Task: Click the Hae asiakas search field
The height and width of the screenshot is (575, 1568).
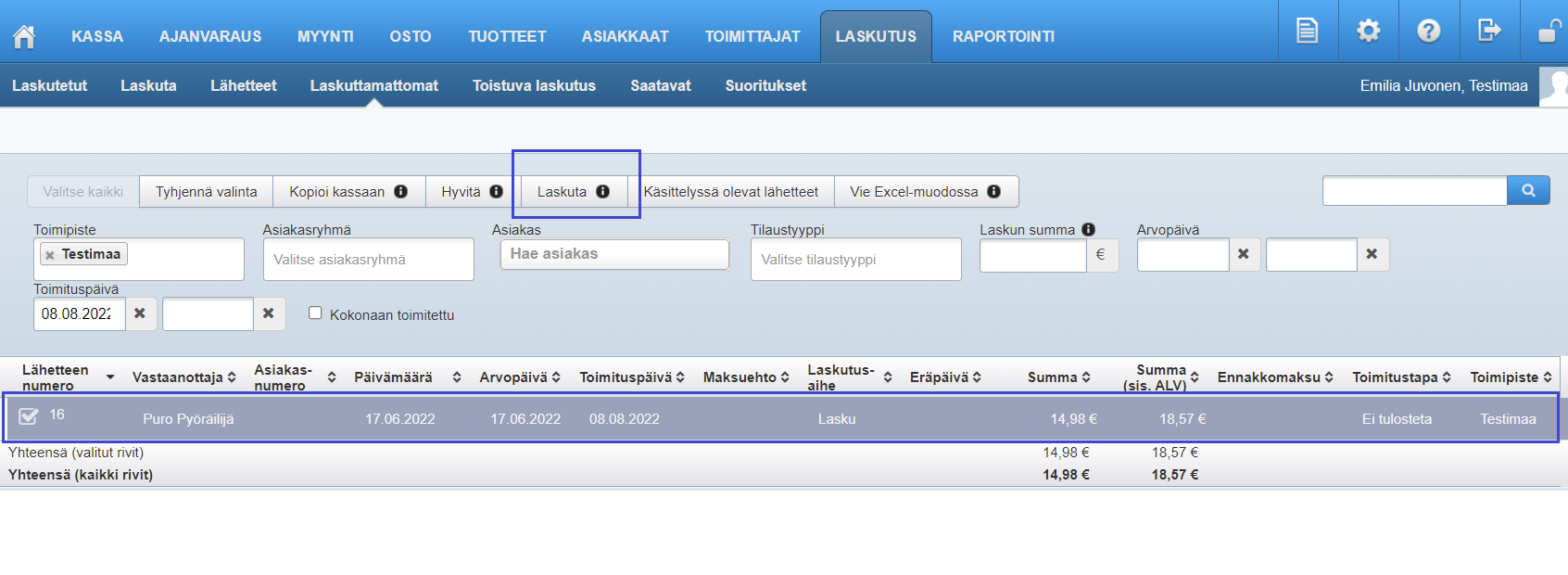Action: click(x=614, y=254)
